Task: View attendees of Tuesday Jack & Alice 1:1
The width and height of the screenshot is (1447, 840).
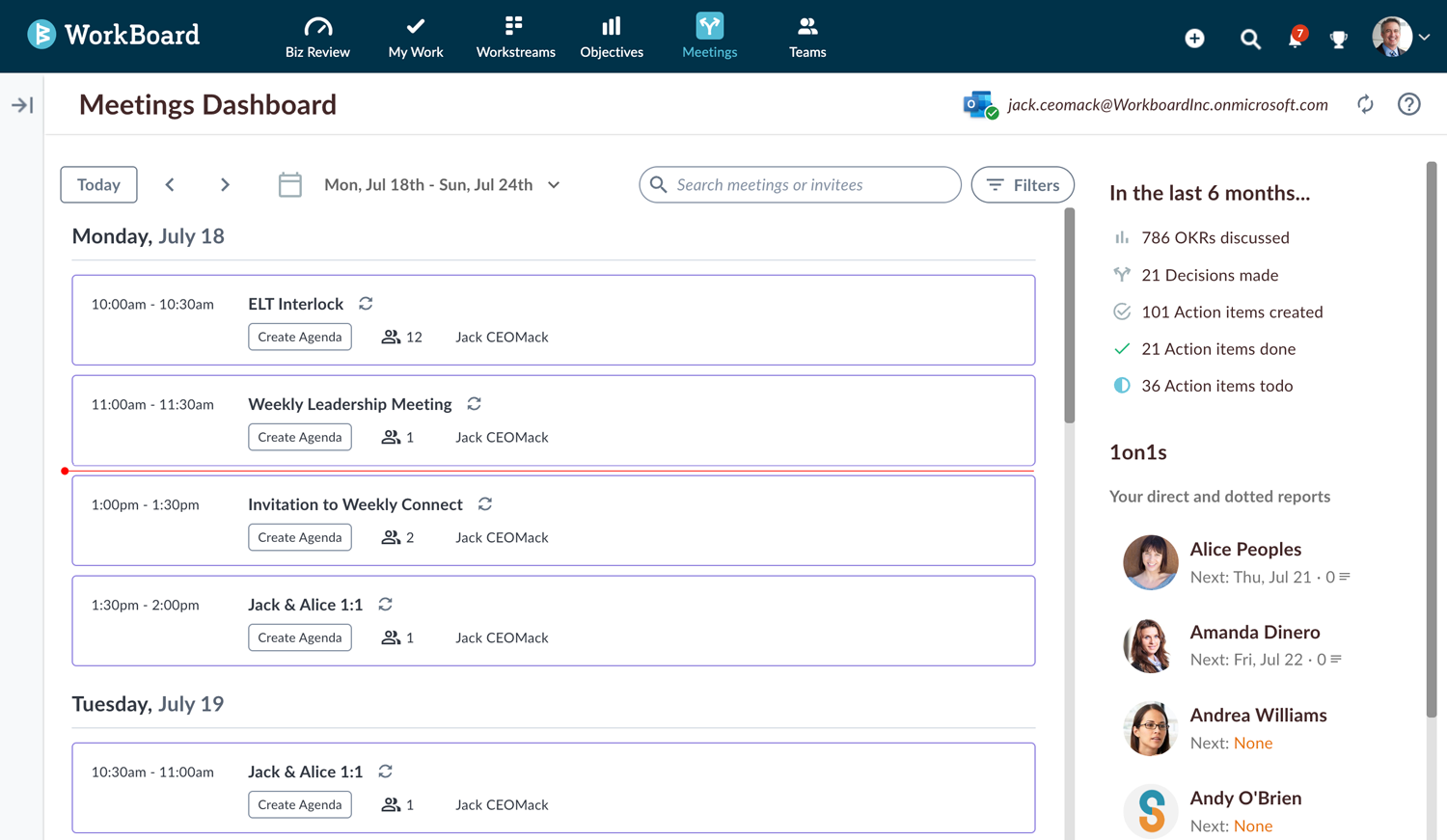Action: (x=397, y=804)
